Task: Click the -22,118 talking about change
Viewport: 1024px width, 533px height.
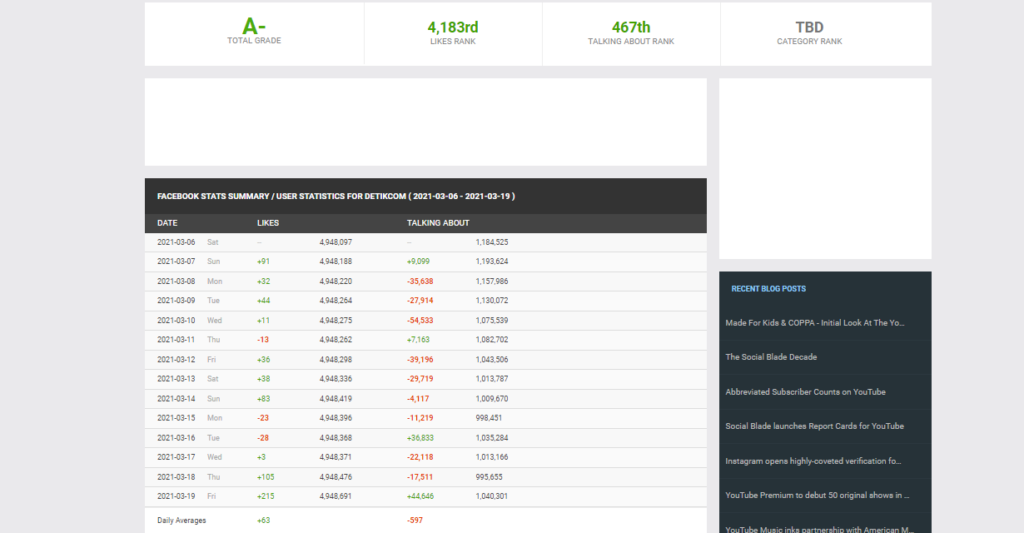Action: pos(420,457)
